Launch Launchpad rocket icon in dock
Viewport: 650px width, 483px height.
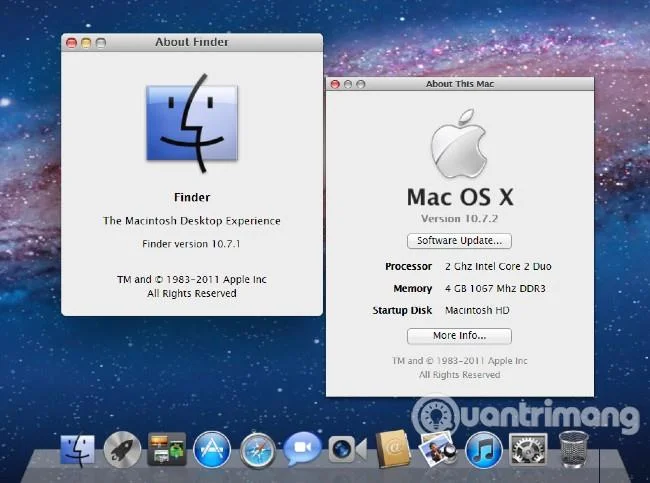tap(122, 450)
